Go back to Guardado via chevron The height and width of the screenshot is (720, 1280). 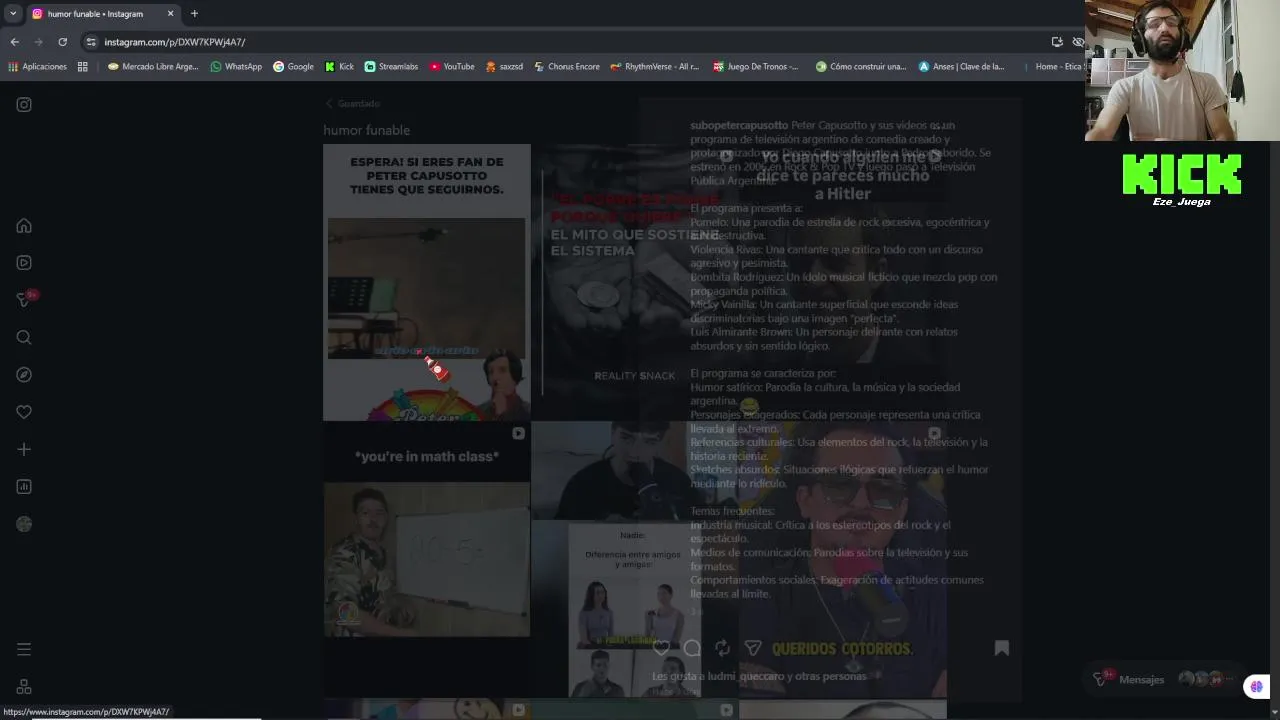coord(329,103)
